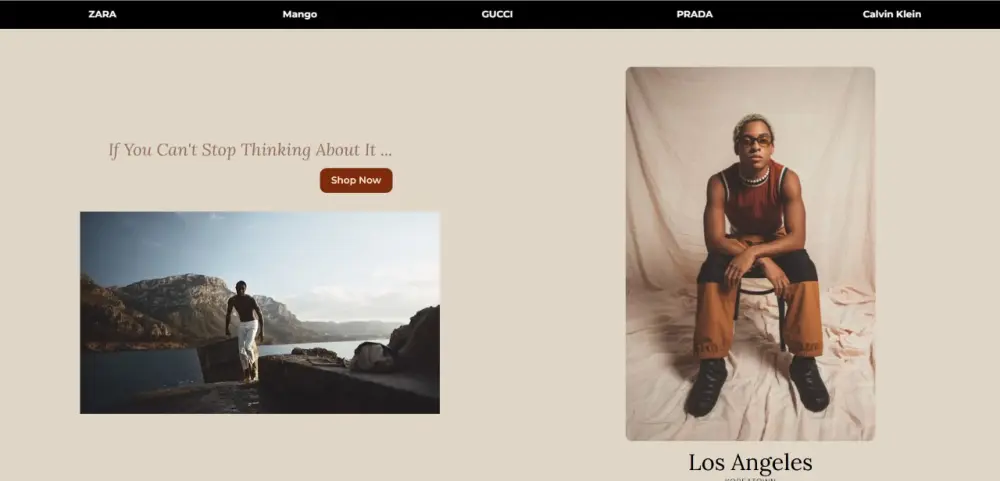Click the white bag on the rocks
The width and height of the screenshot is (1000, 481).
click(372, 357)
